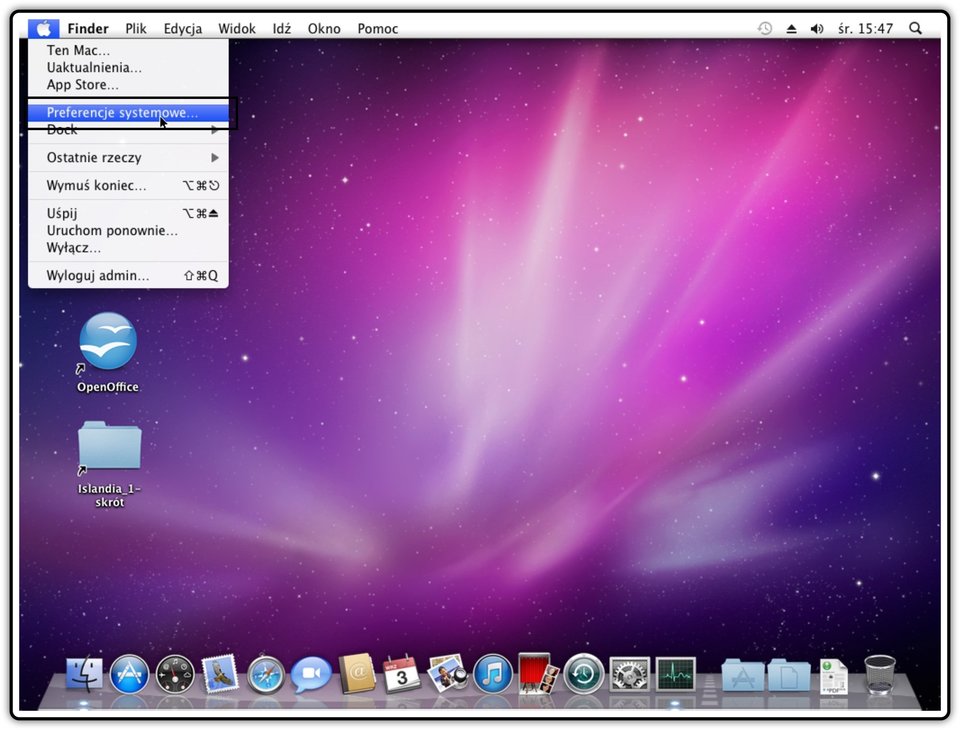The height and width of the screenshot is (730, 960).
Task: Expand the Dock submenu
Action: coord(129,130)
